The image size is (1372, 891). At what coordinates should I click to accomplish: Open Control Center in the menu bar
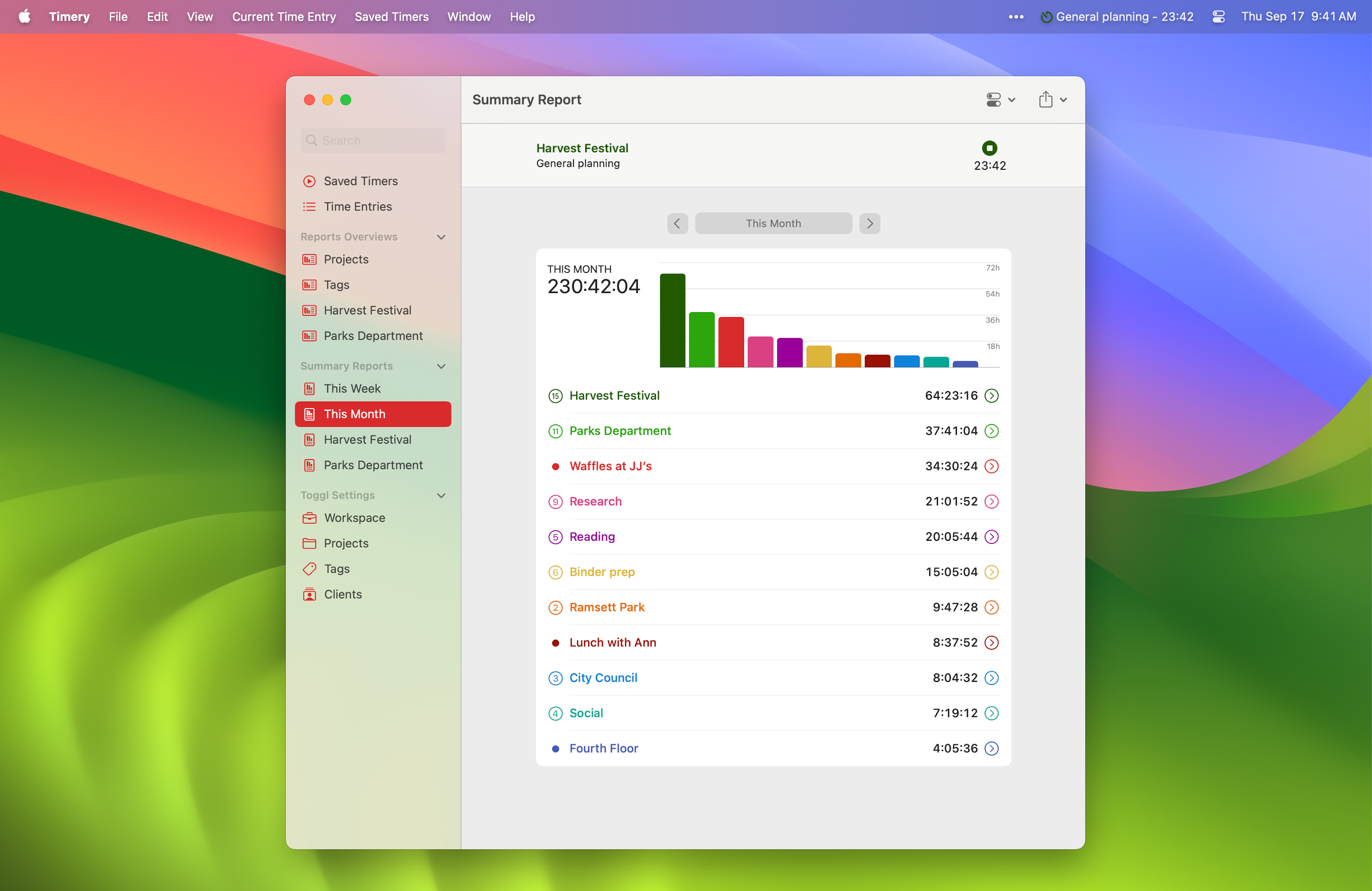click(x=1218, y=16)
